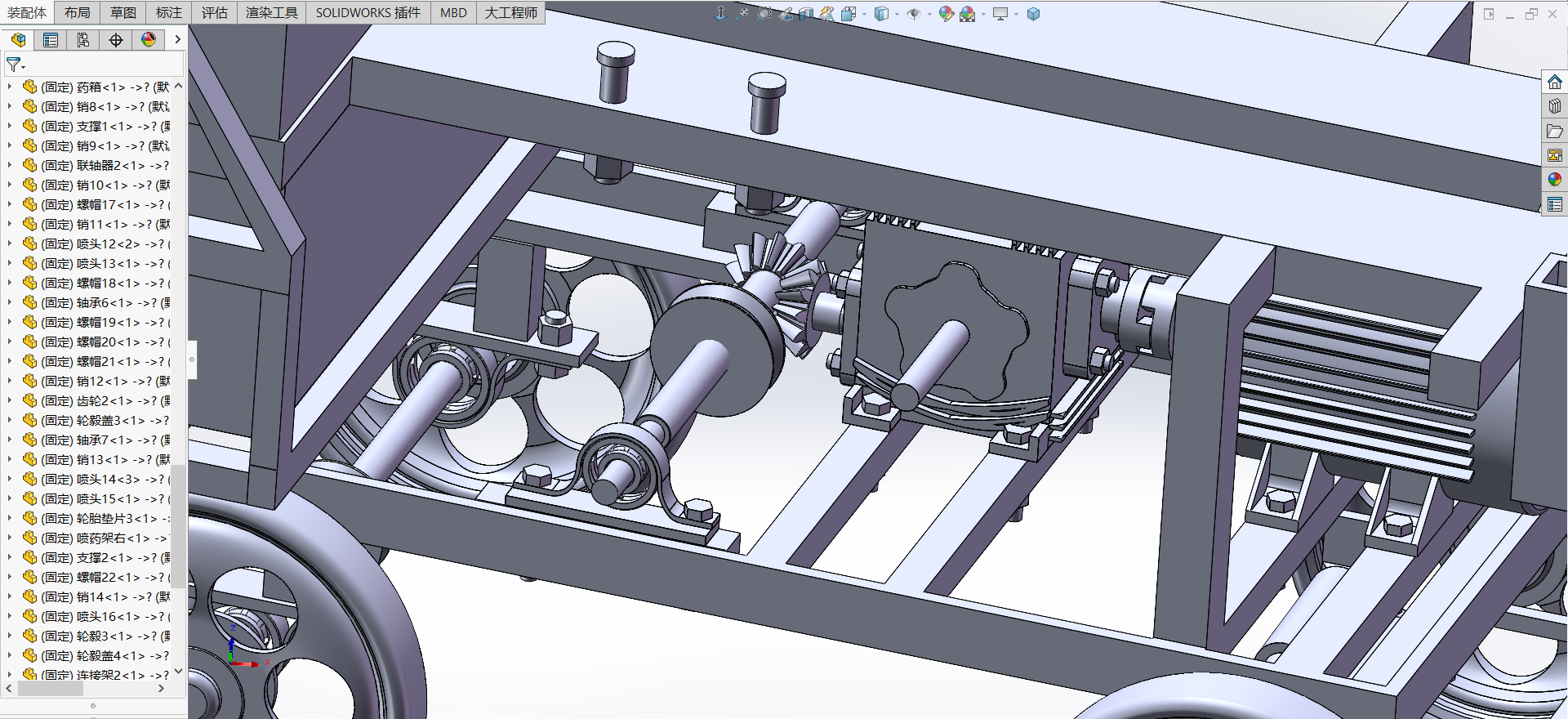Open the 草图 ribbon tab
The image size is (1568, 719).
[123, 12]
